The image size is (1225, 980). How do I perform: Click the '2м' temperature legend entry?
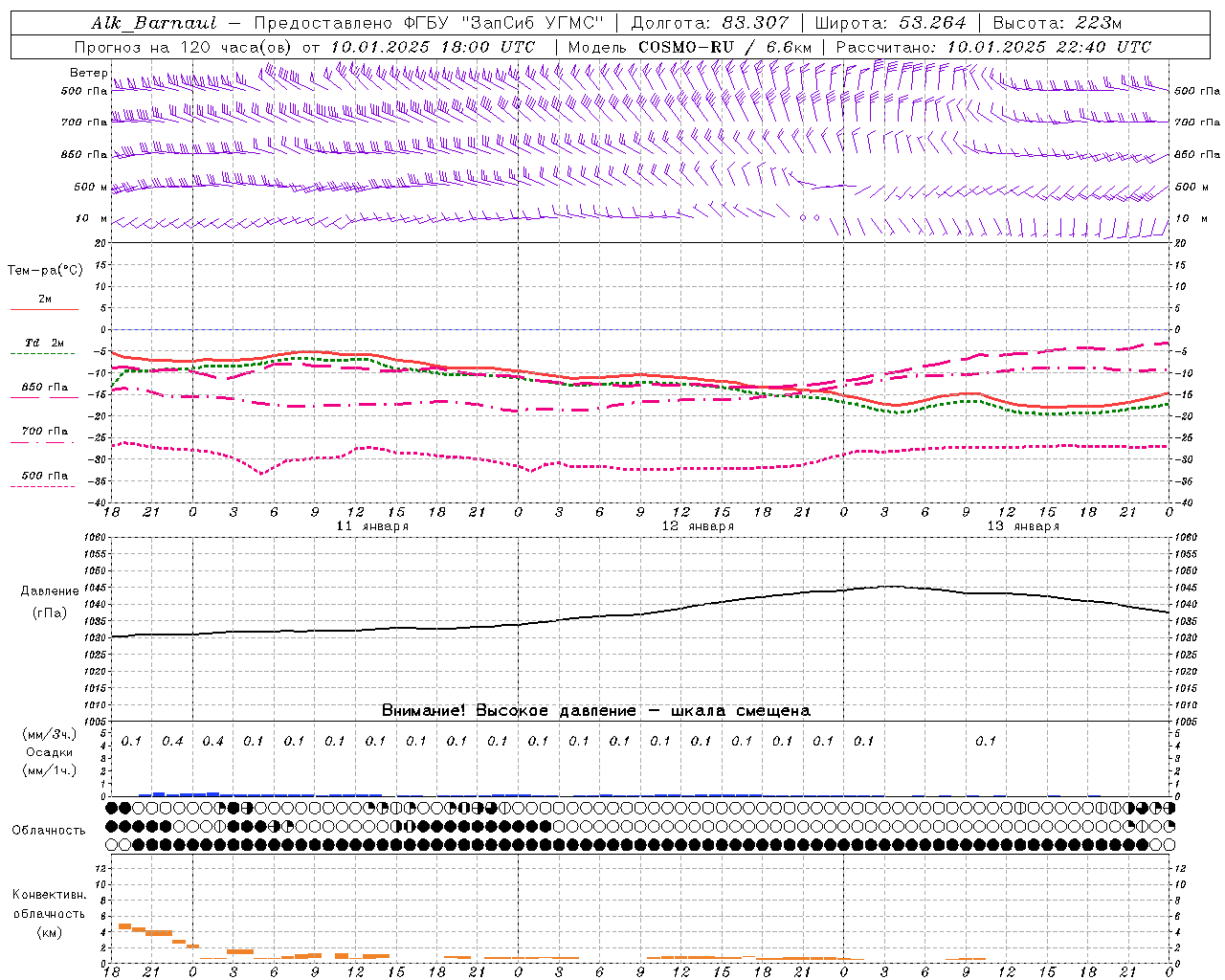pyautogui.click(x=45, y=300)
